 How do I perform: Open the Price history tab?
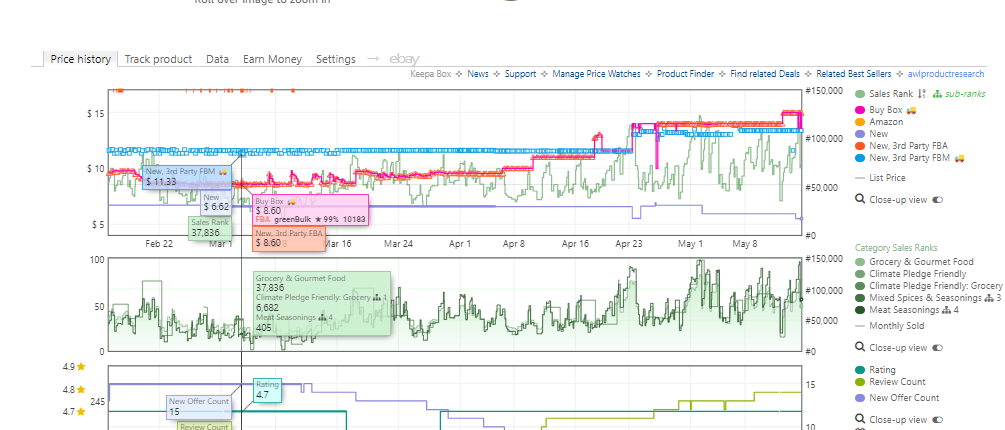click(x=81, y=59)
